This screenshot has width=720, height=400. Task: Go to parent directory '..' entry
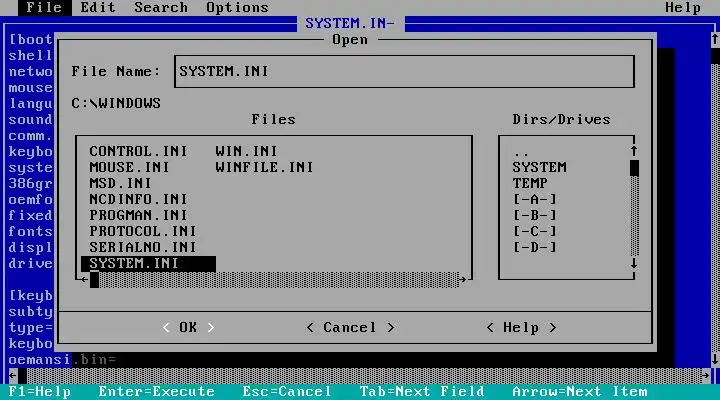point(521,153)
